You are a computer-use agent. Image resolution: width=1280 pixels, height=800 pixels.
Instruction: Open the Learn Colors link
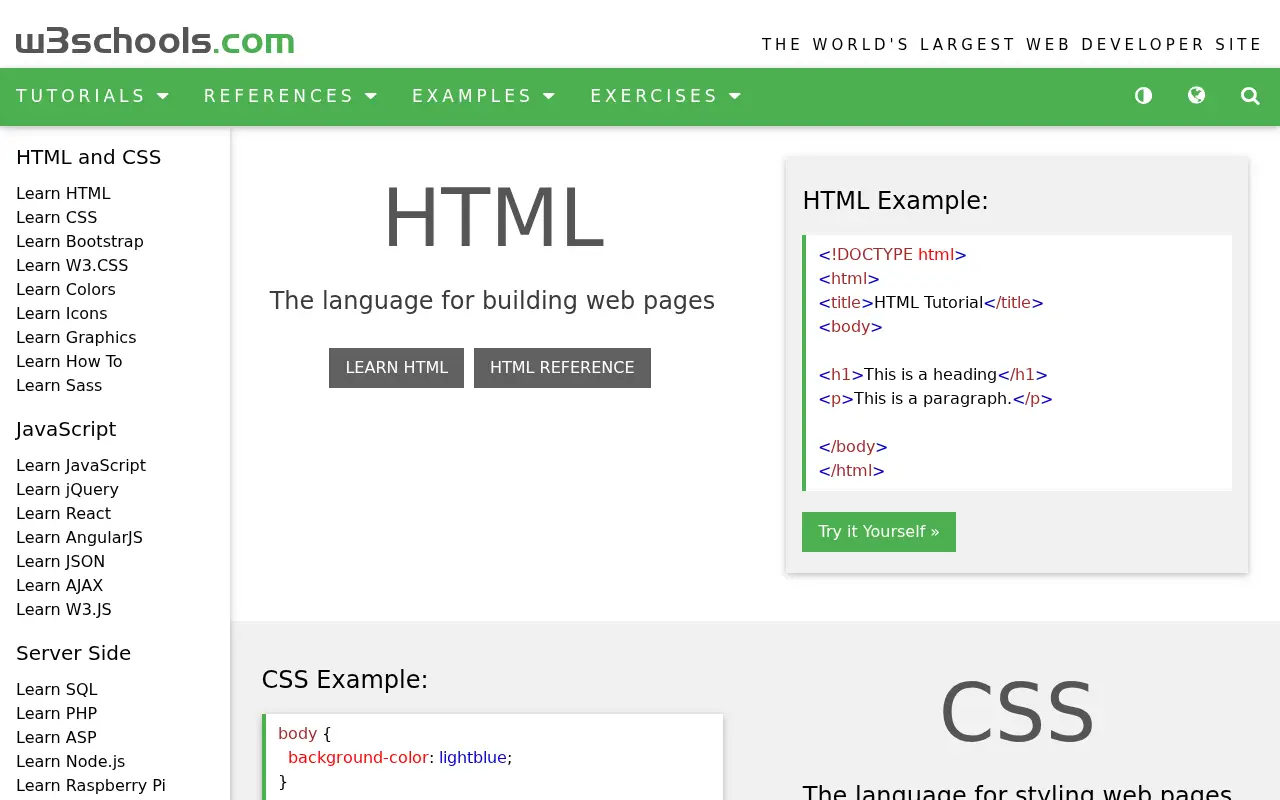coord(66,290)
